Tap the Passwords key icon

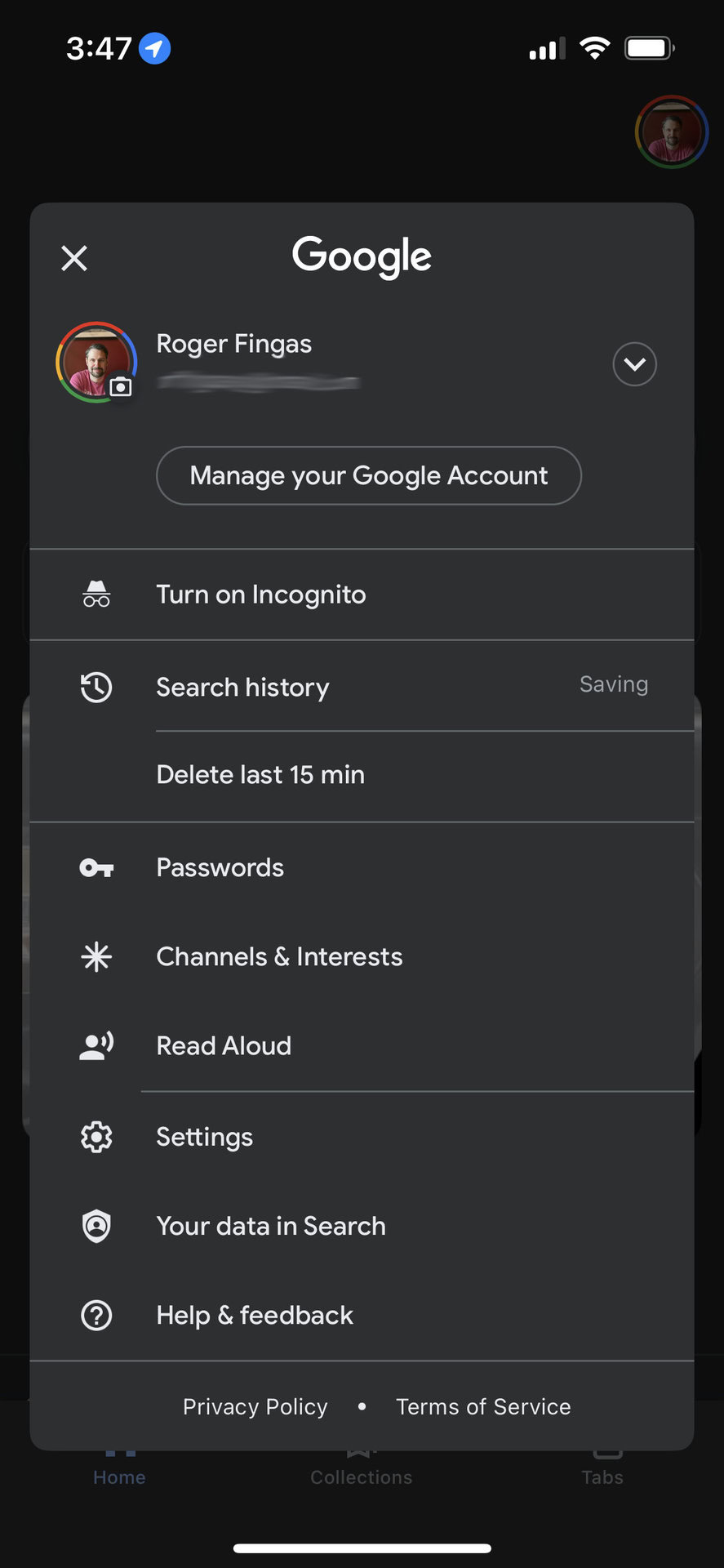pos(96,867)
